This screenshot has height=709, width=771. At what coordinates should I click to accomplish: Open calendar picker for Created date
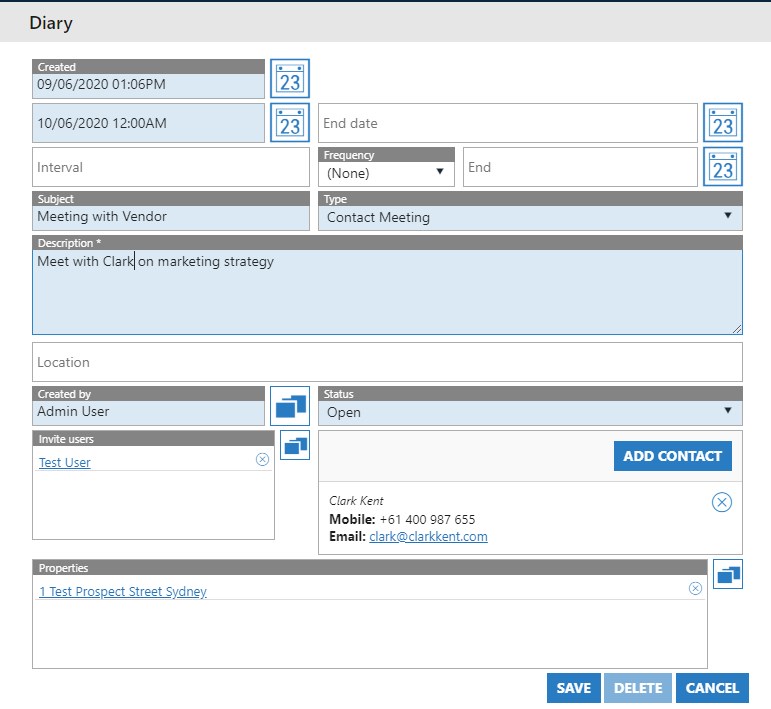tap(290, 78)
